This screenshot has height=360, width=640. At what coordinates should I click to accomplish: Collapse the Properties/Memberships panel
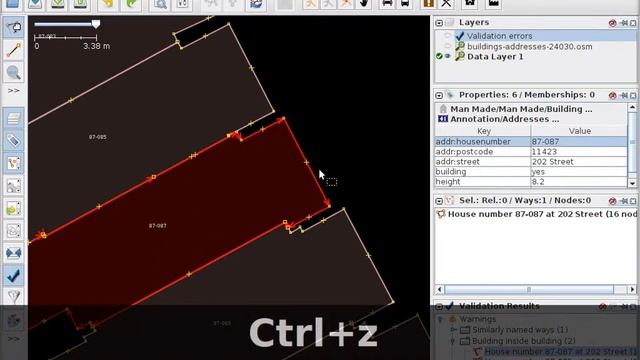[439, 96]
